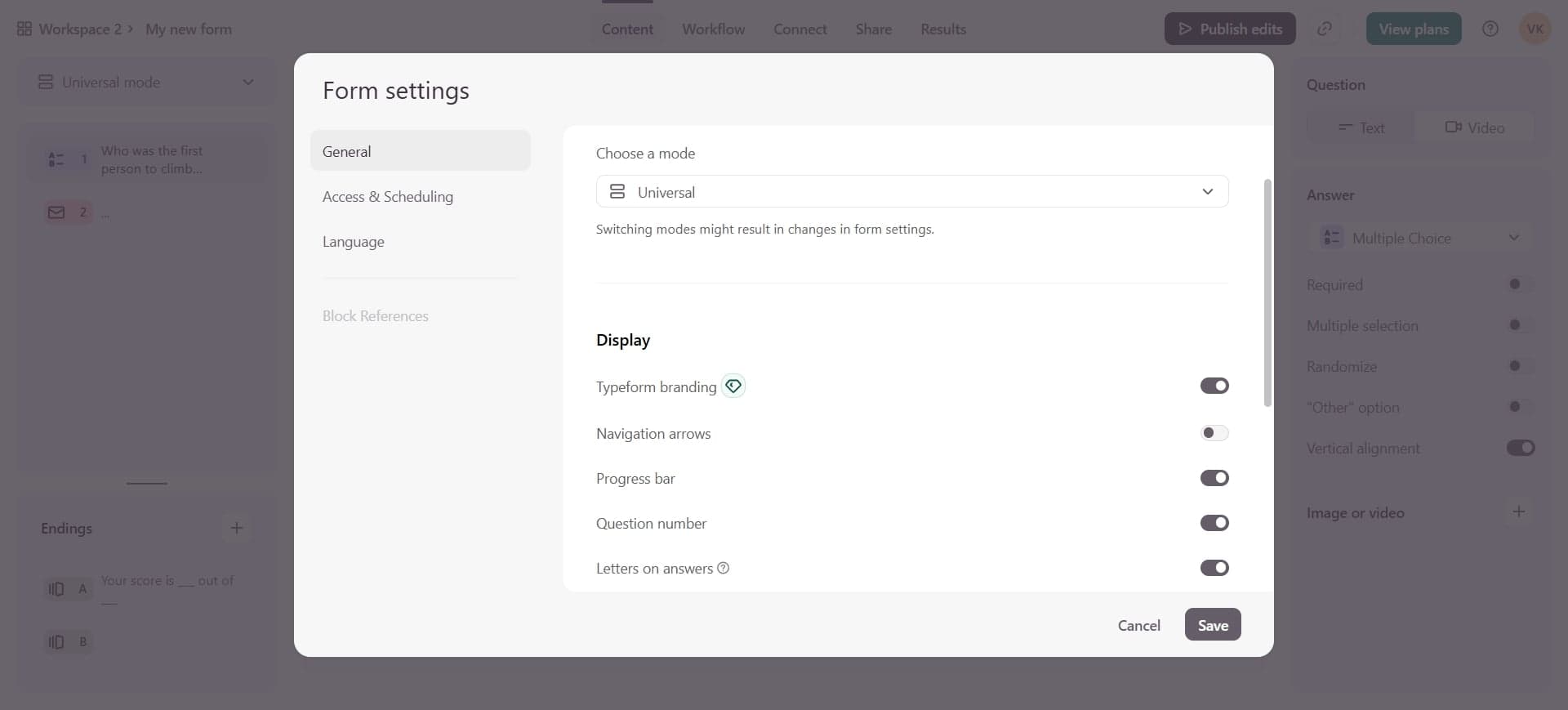Click the panel resize handle above Endings
This screenshot has width=1568, height=710.
147,483
